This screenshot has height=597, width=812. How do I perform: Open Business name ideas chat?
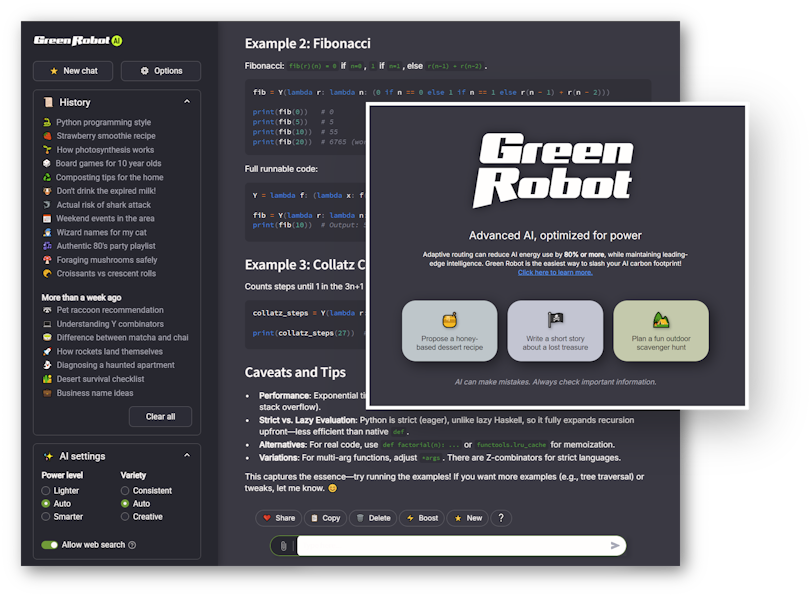pyautogui.click(x=95, y=393)
